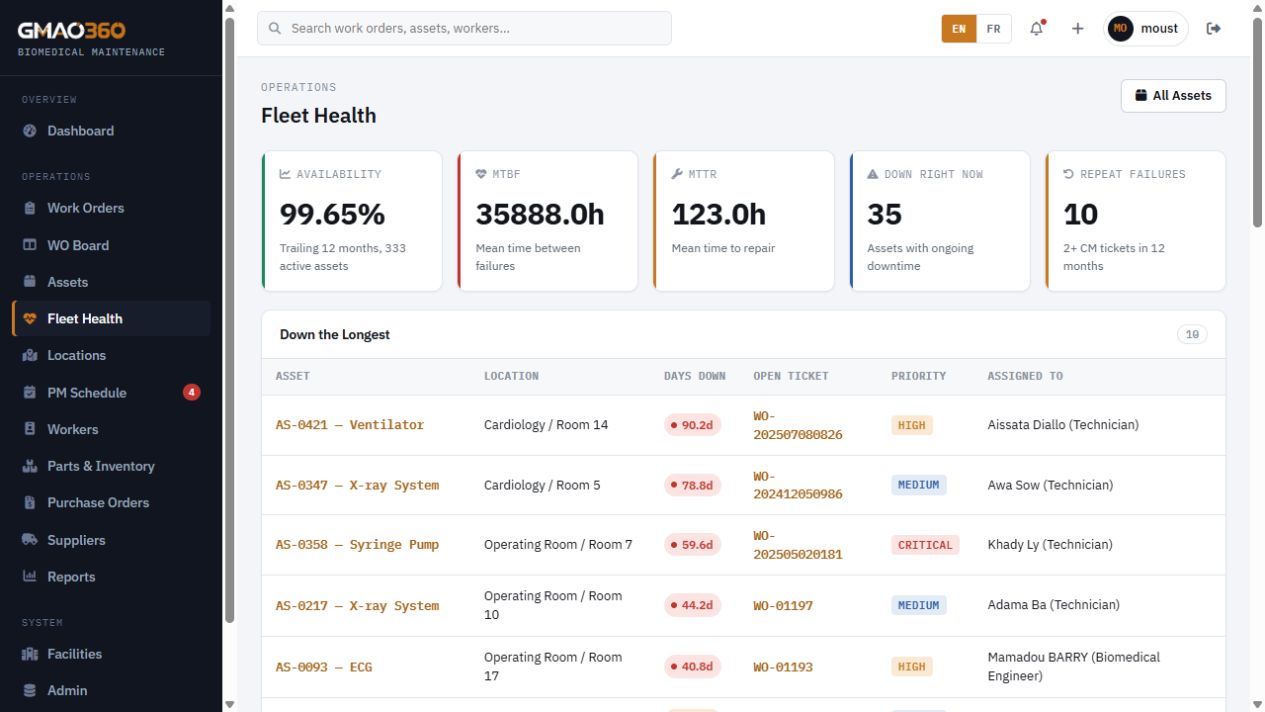Click the plus icon to create new

[x=1077, y=28]
